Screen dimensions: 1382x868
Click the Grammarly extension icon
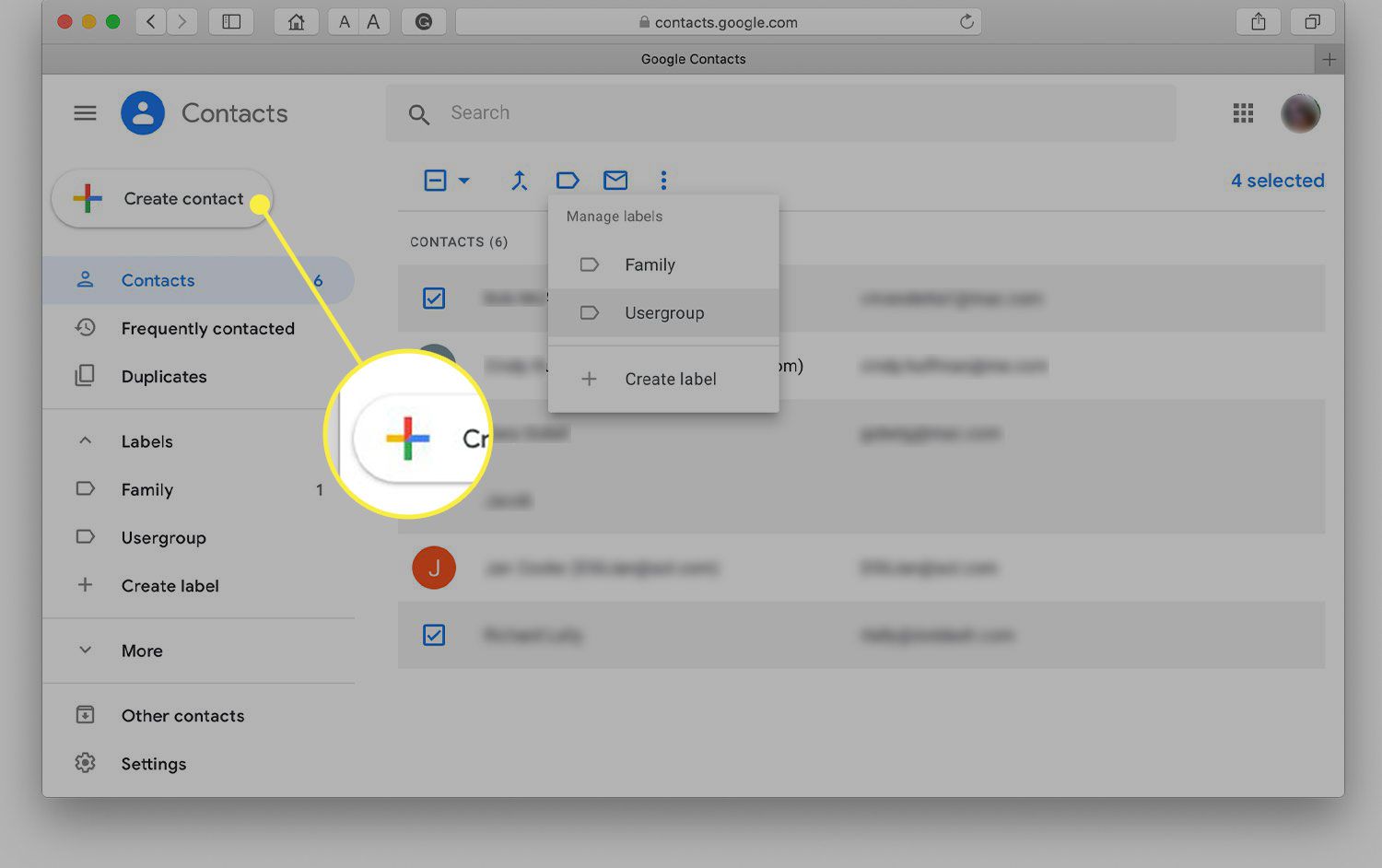[x=424, y=21]
